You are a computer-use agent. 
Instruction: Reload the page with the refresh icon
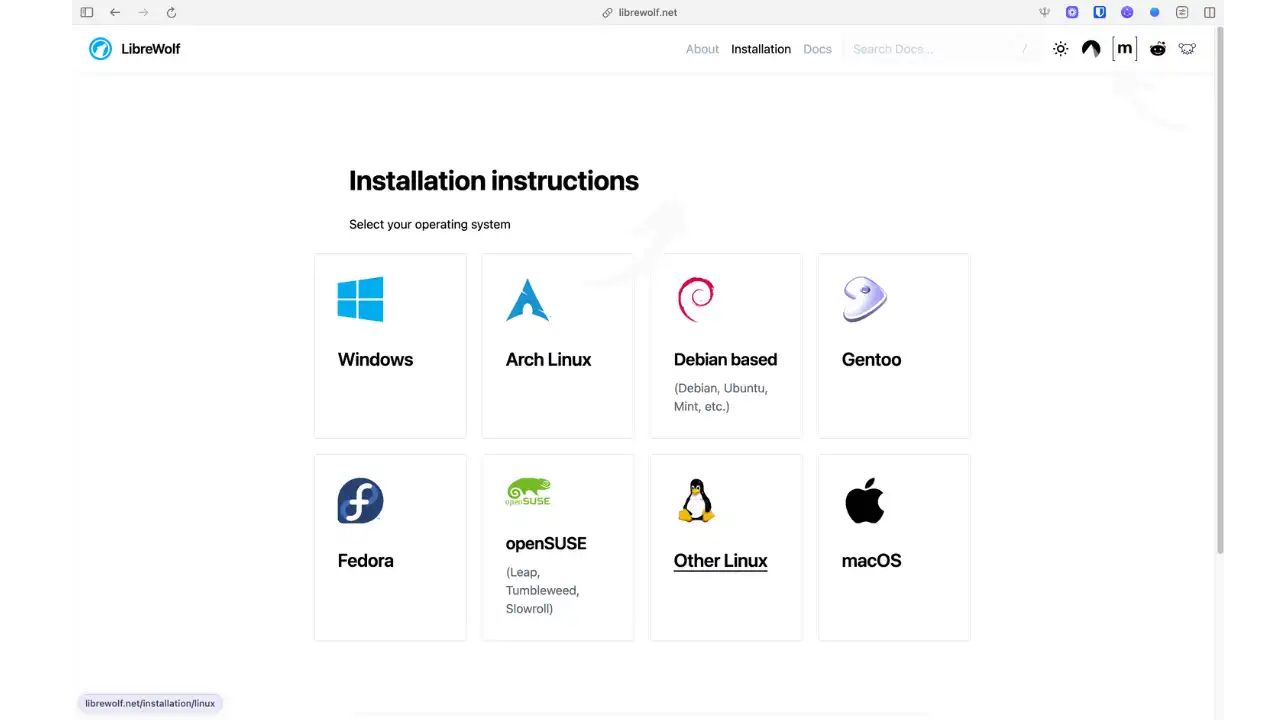(x=171, y=13)
